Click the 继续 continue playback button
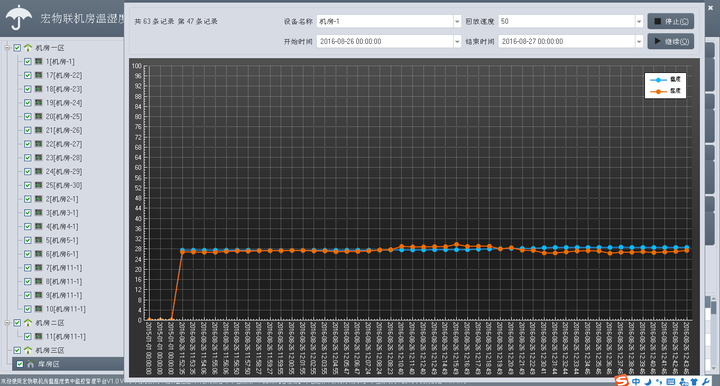The height and width of the screenshot is (386, 720). point(670,41)
